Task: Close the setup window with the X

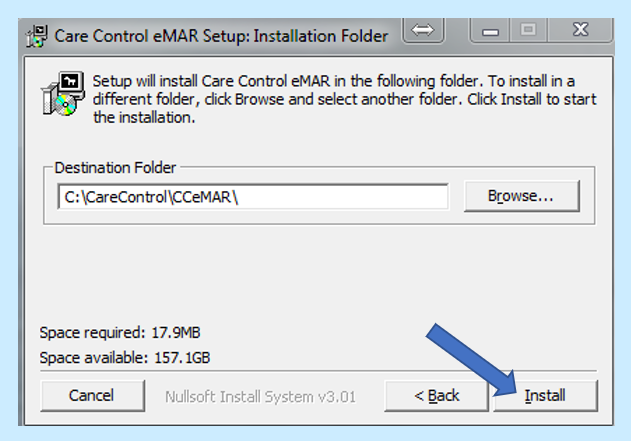Action: (x=580, y=30)
